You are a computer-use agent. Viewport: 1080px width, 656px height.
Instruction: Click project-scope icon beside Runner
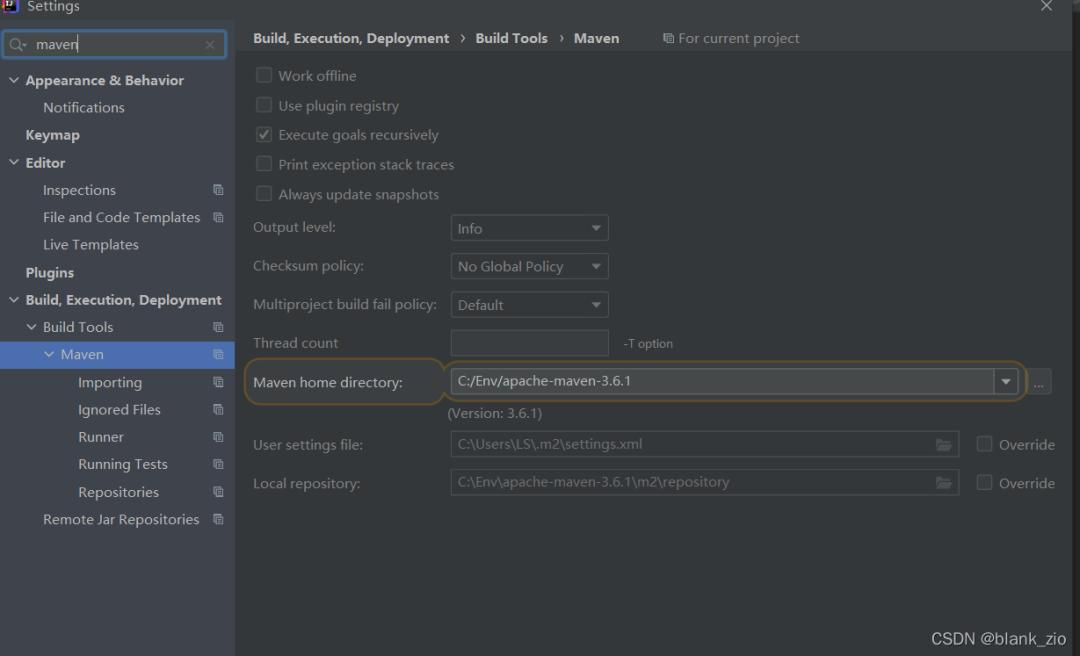pyautogui.click(x=218, y=437)
